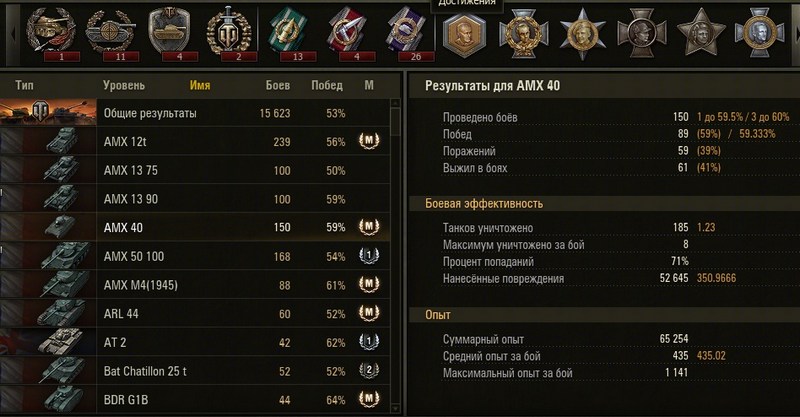Select the ARL 44 row
The image size is (800, 417).
[x=200, y=314]
